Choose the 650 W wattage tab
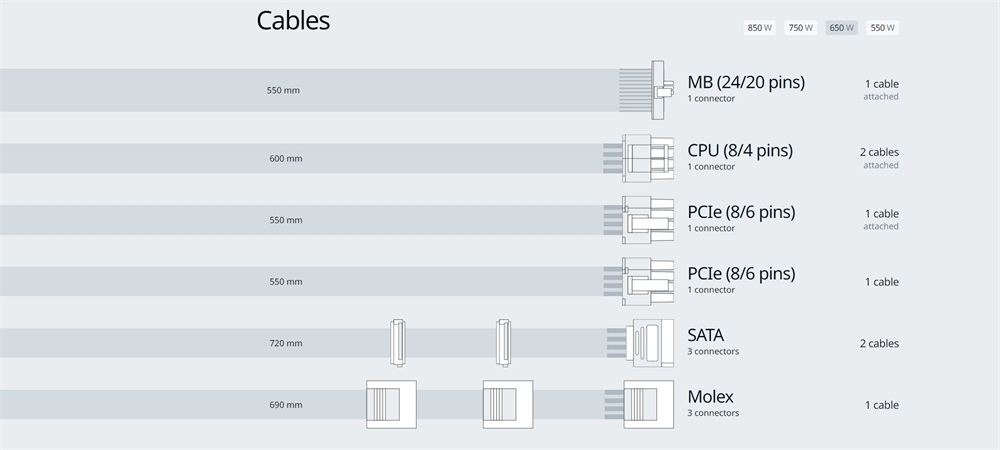1000x450 pixels. tap(841, 27)
